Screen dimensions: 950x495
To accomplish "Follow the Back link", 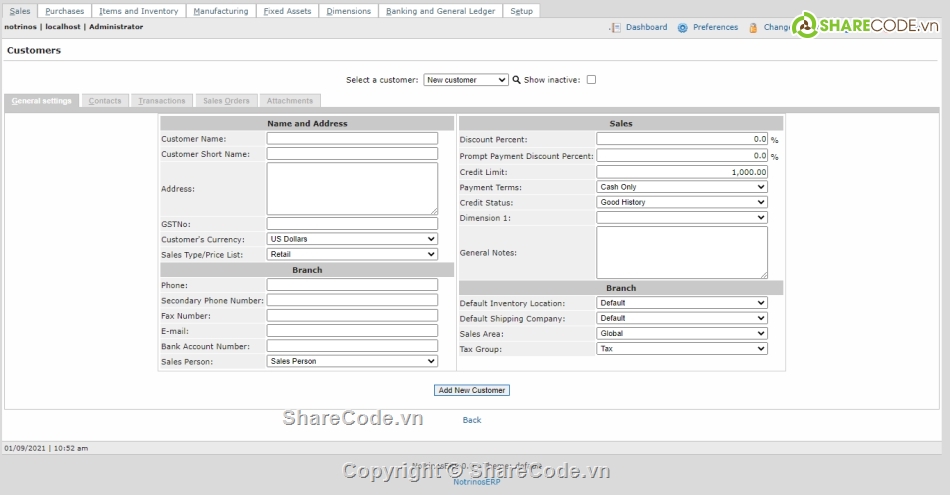I will tap(472, 420).
